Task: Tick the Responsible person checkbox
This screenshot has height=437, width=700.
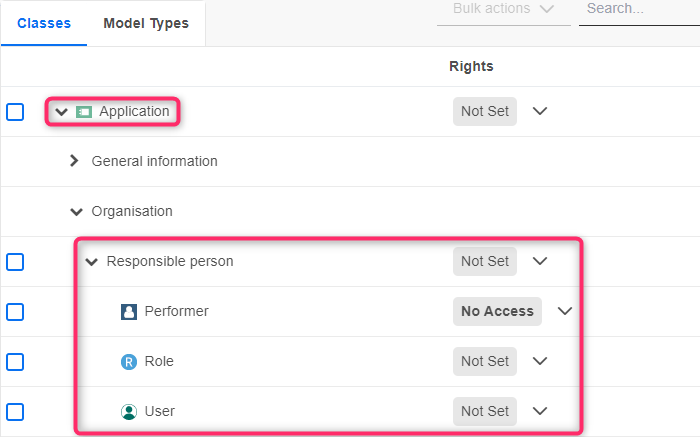Action: pyautogui.click(x=15, y=262)
